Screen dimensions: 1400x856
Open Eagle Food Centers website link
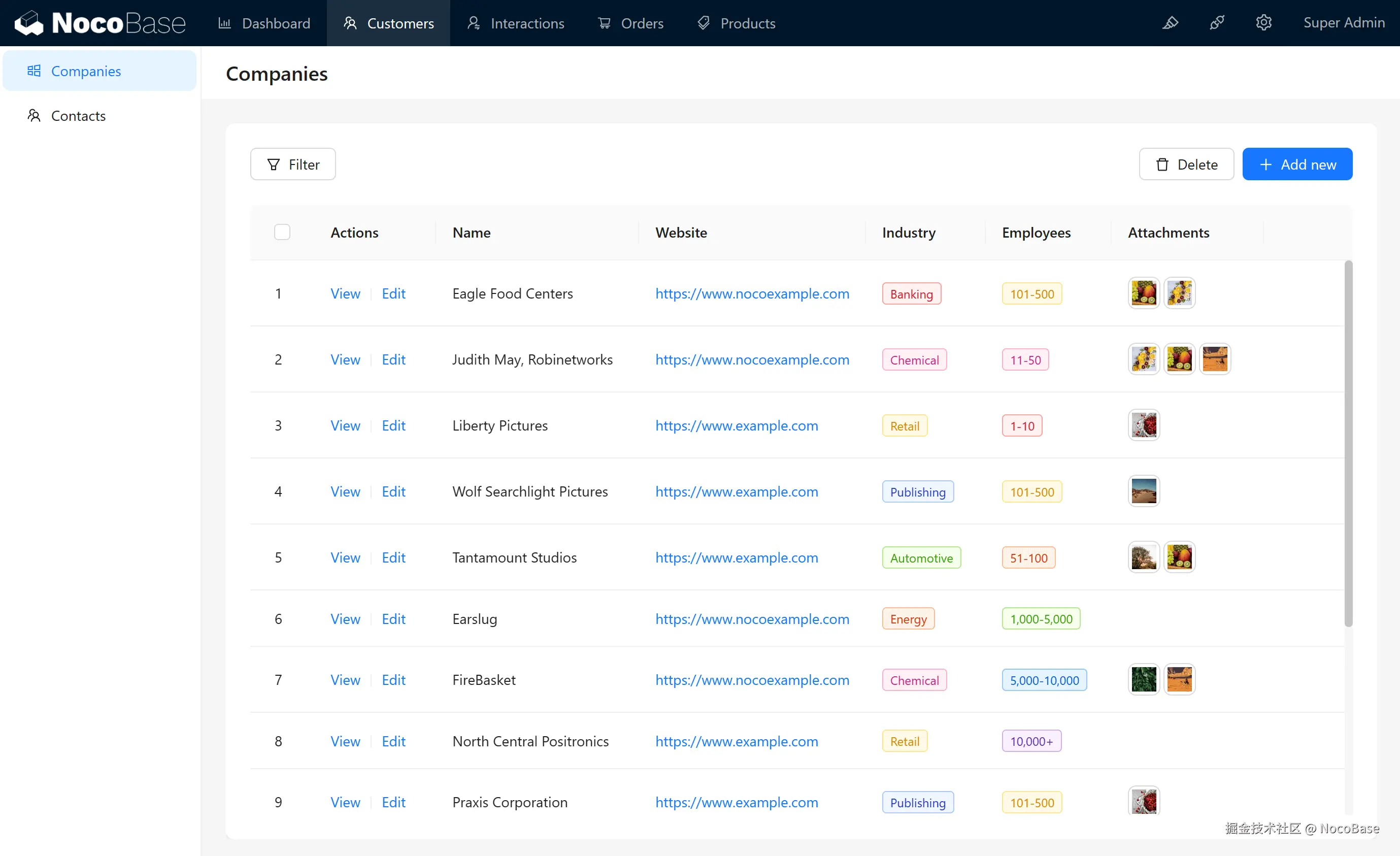(x=752, y=293)
